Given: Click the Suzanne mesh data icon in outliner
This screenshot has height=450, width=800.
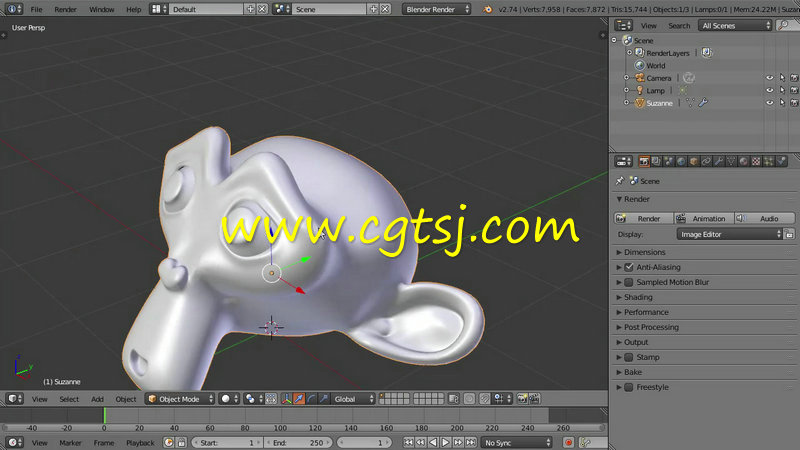Looking at the screenshot, I should click(x=690, y=103).
